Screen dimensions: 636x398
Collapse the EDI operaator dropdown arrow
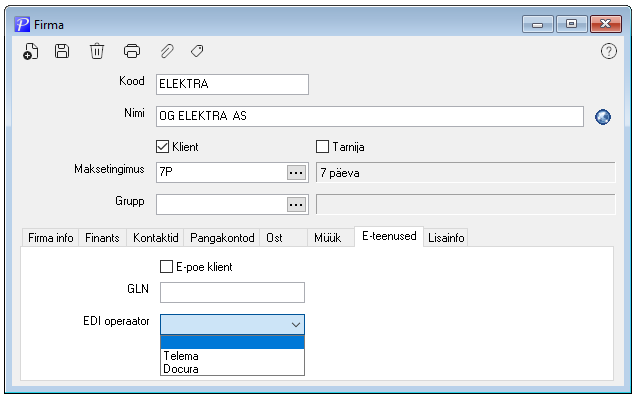pyautogui.click(x=296, y=325)
